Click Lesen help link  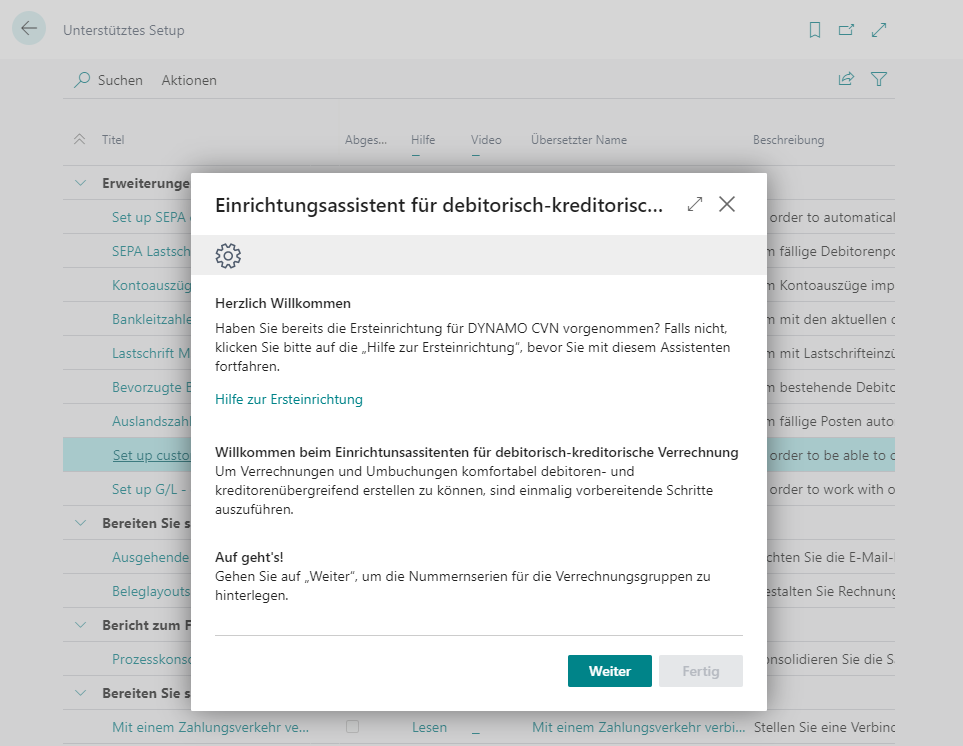pos(429,728)
